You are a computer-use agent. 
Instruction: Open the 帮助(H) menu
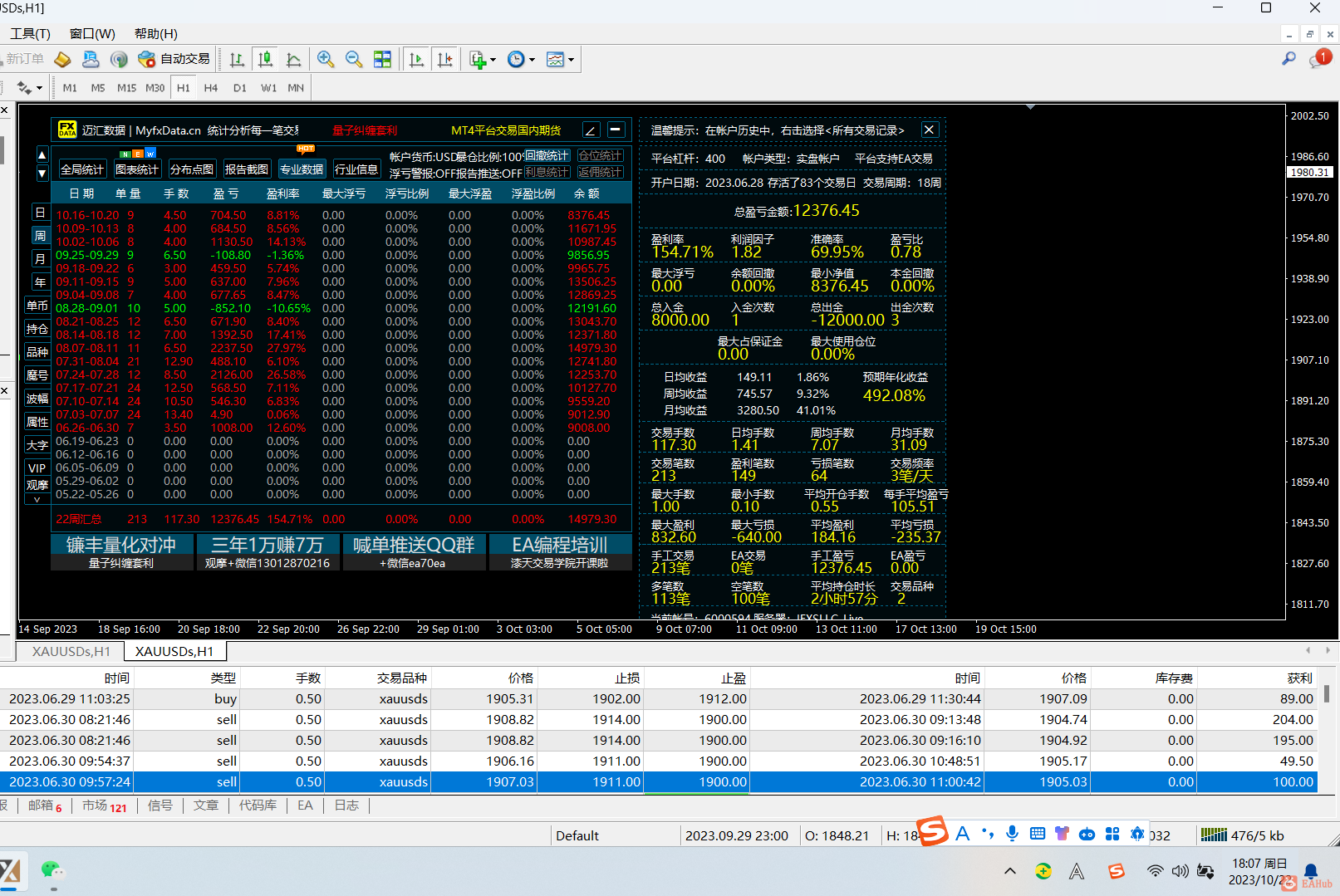(156, 33)
